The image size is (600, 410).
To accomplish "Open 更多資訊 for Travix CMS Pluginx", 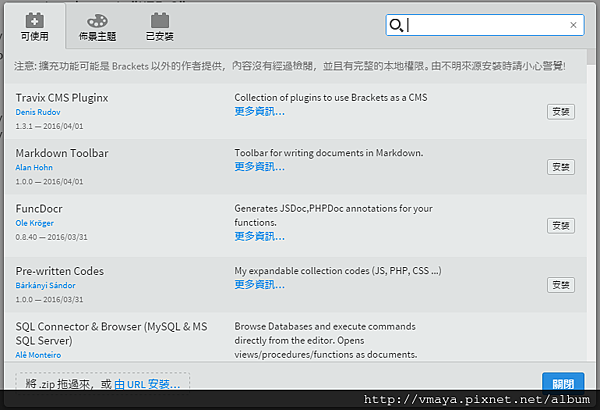I will click(x=259, y=112).
